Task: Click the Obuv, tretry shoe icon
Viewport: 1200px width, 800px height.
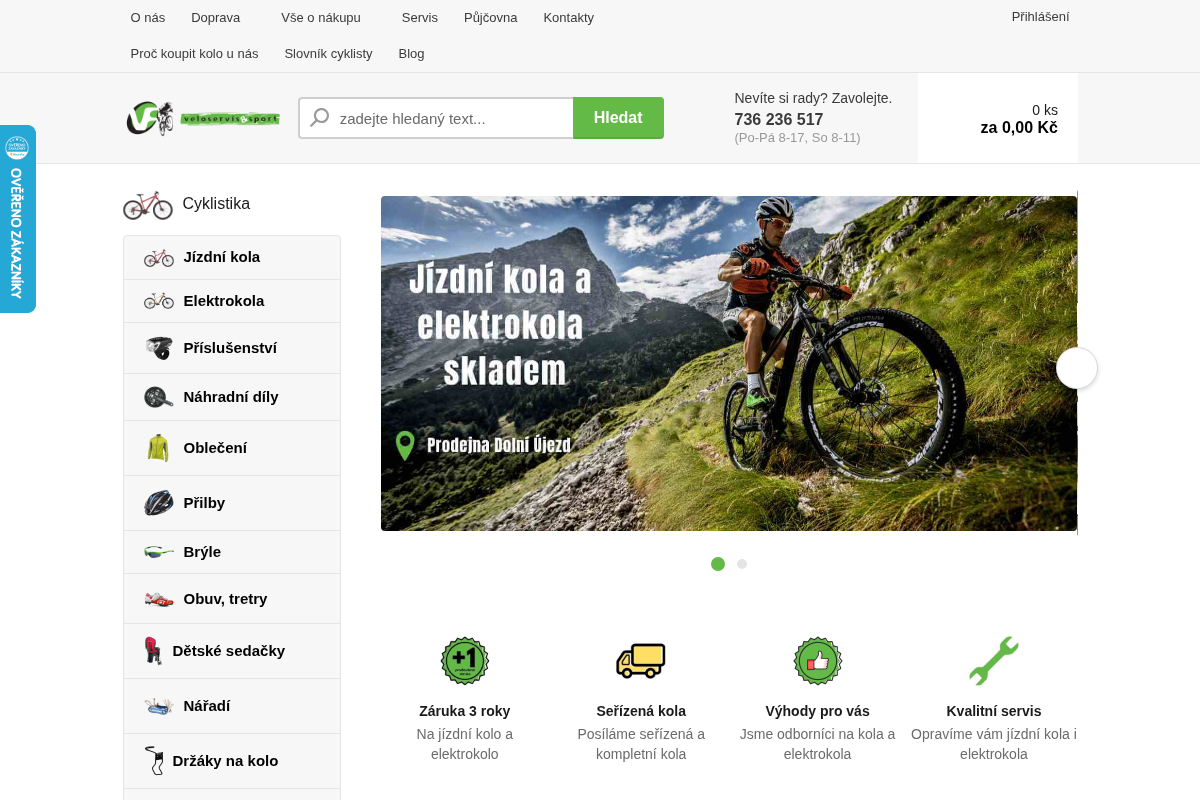Action: [x=159, y=599]
